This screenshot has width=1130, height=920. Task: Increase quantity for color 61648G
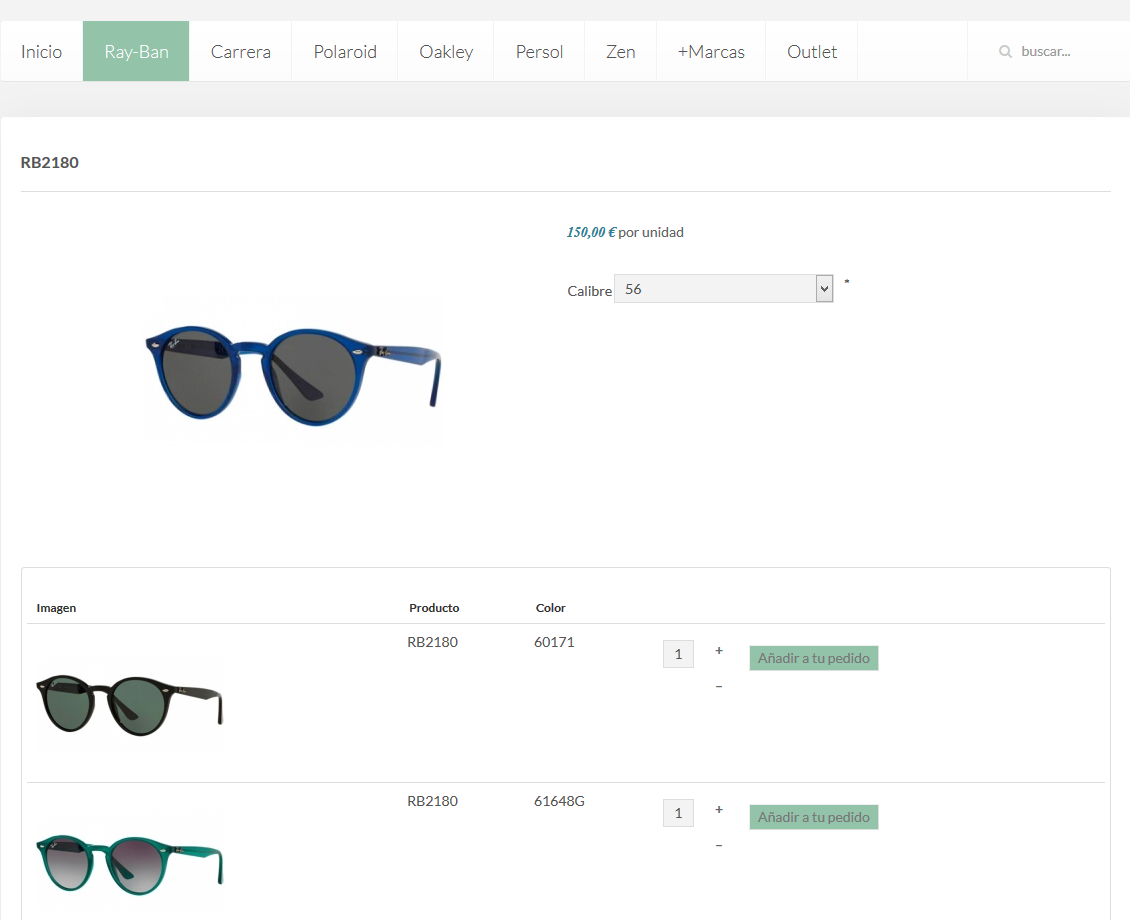pos(719,809)
